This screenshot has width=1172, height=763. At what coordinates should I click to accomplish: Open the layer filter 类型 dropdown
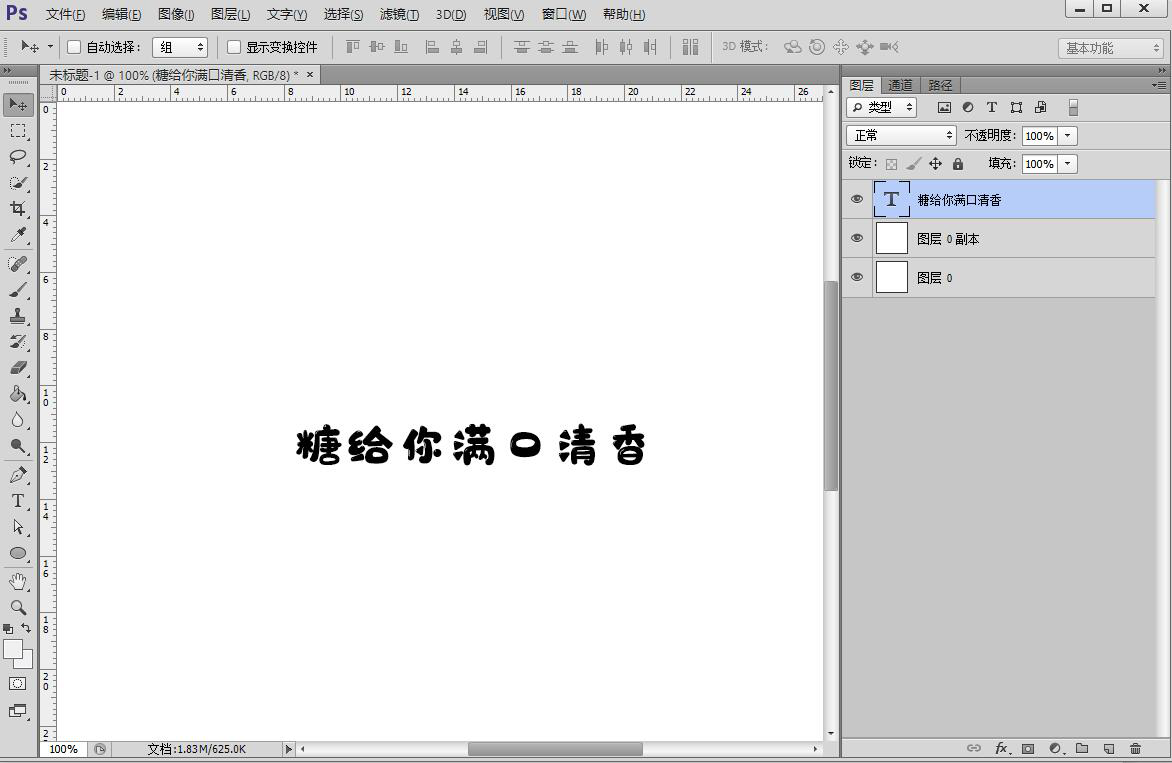tap(880, 107)
